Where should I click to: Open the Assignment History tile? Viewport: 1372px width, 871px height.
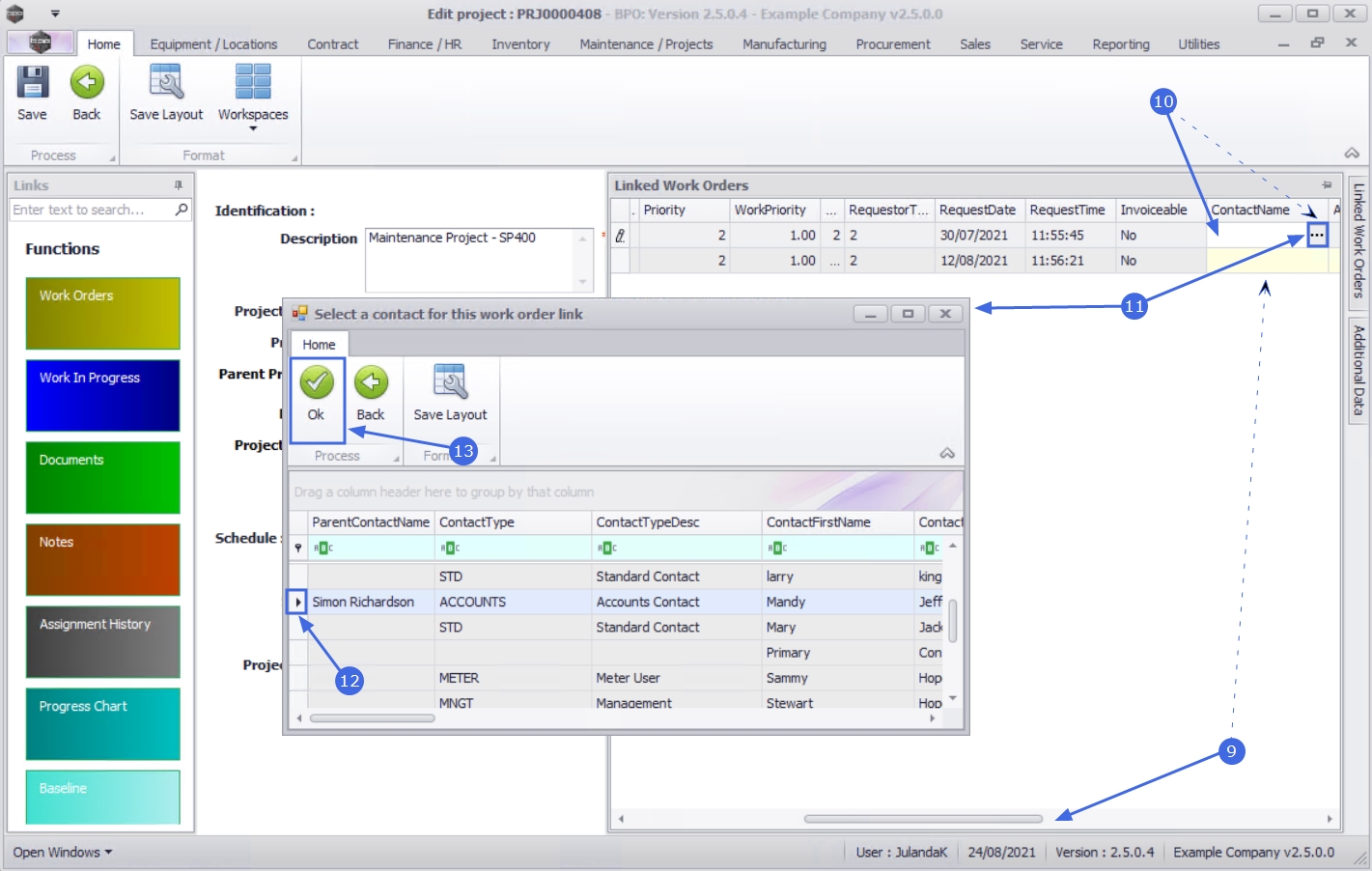point(102,641)
